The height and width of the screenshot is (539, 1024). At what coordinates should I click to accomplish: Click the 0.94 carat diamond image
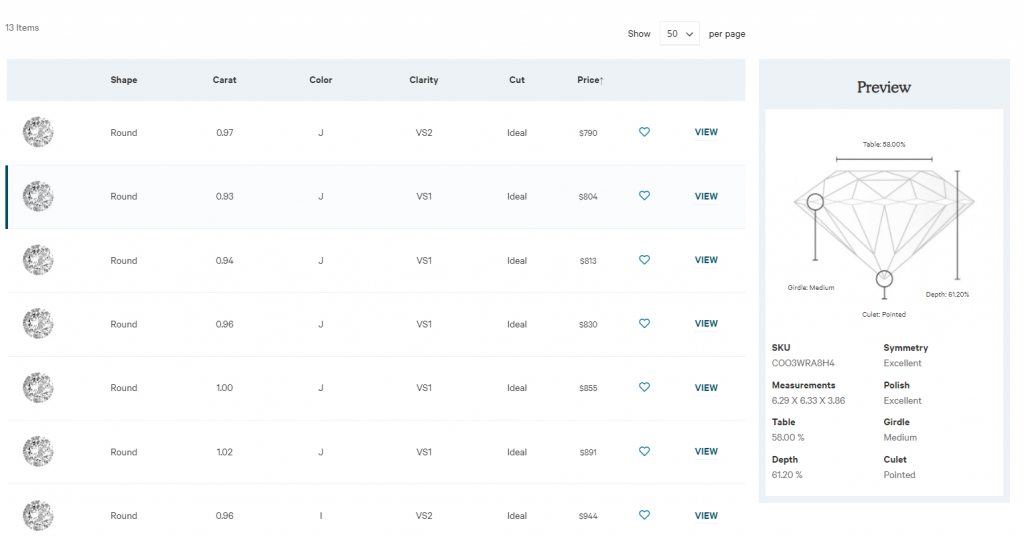coord(38,260)
